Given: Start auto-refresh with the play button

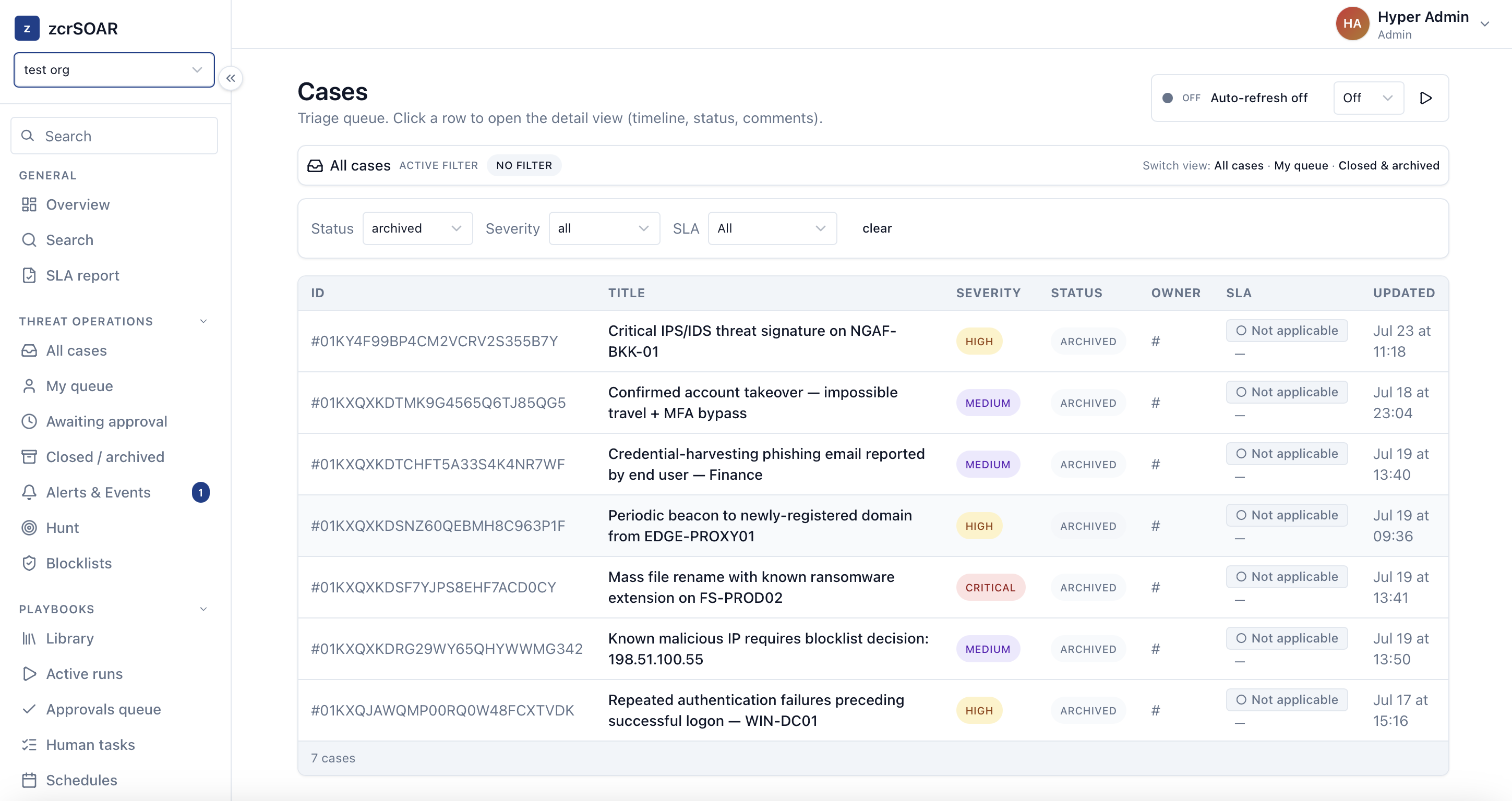Looking at the screenshot, I should pyautogui.click(x=1426, y=98).
